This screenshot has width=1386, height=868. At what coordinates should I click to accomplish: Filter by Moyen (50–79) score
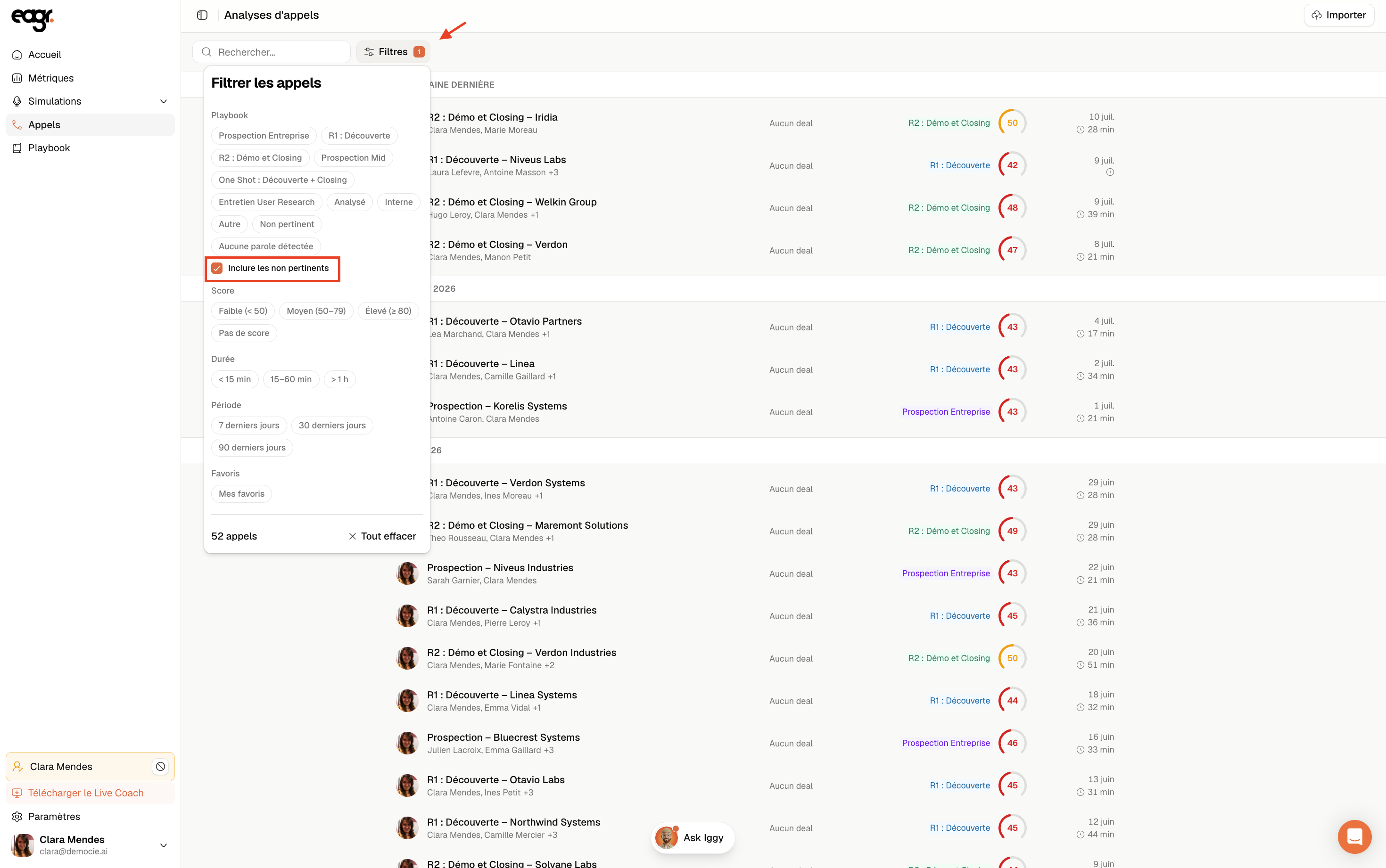click(x=316, y=311)
